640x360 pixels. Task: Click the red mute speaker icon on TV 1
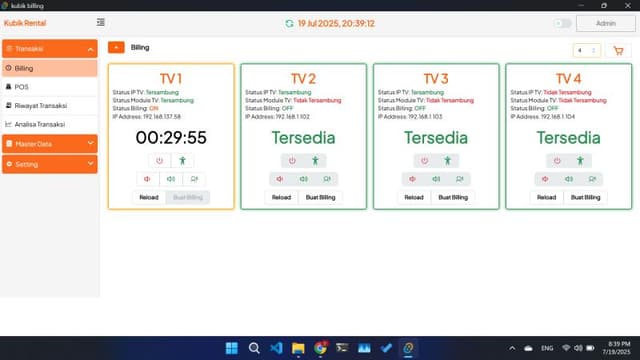(x=147, y=179)
